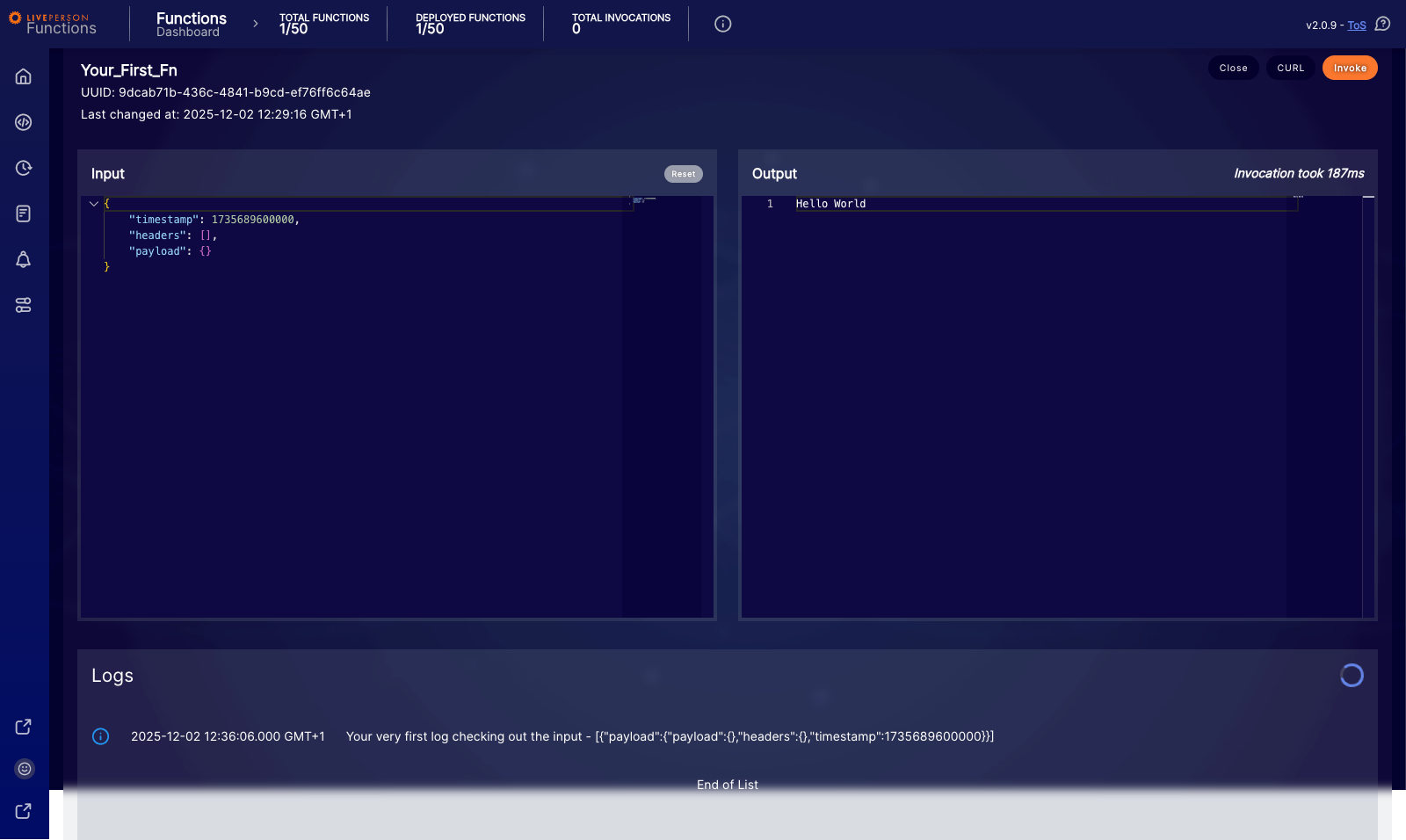Screen dimensions: 1406x840
Task: Click the refresh spinner in the Logs panel
Action: tap(1352, 676)
